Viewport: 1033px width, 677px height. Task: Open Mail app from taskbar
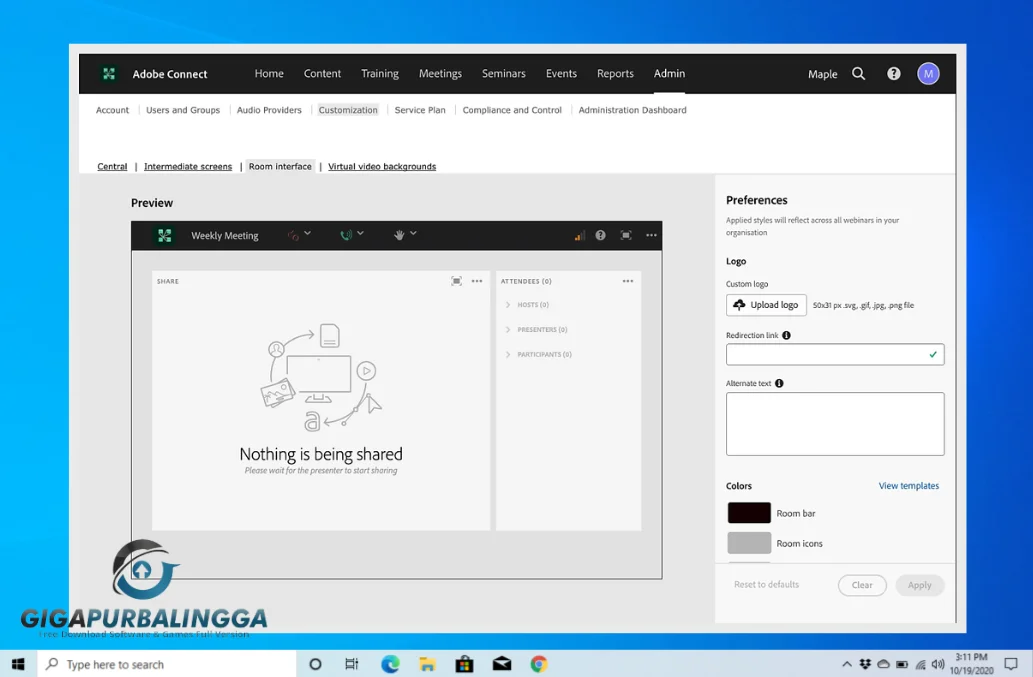pyautogui.click(x=501, y=664)
